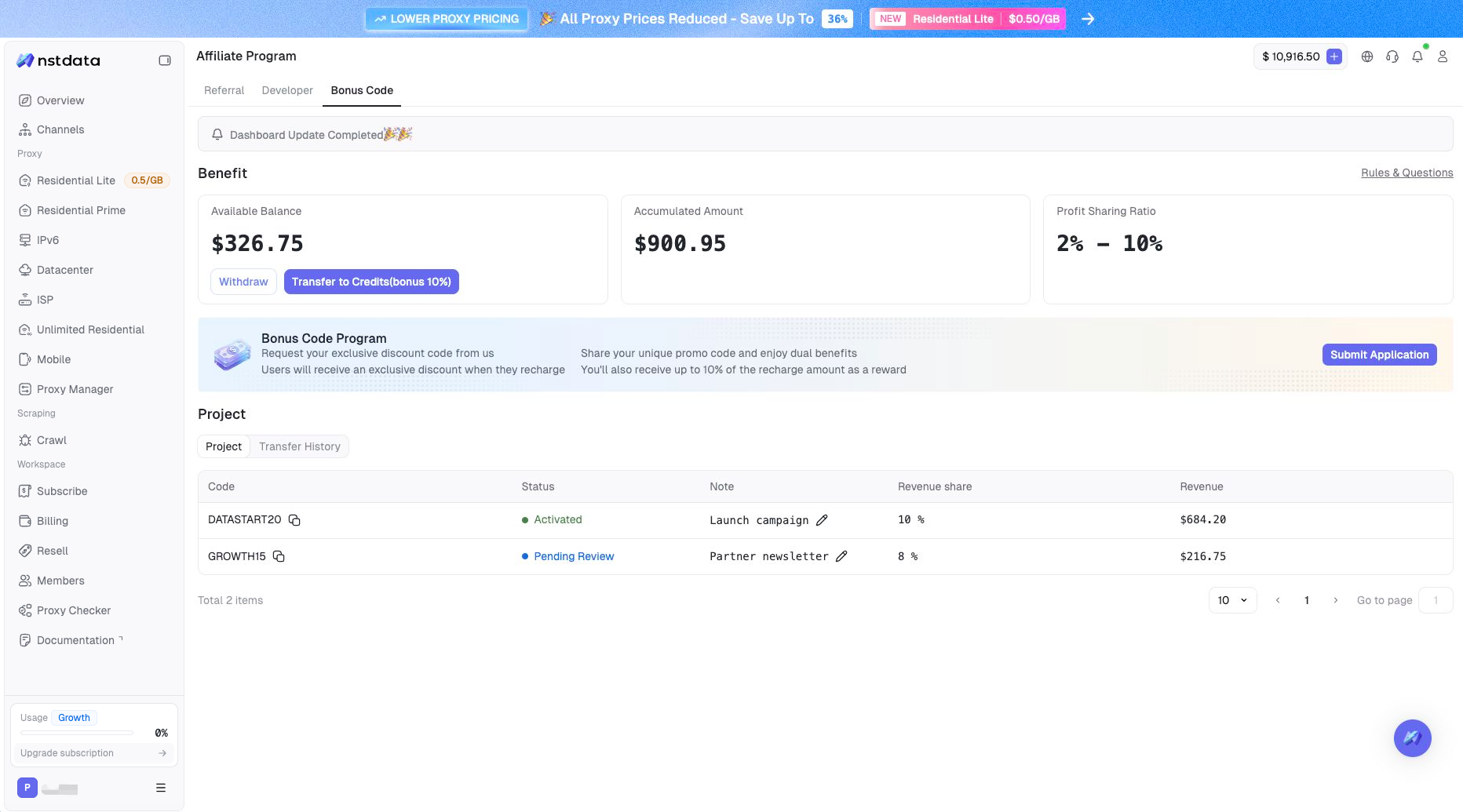
Task: Go to the next page arrow
Action: click(1335, 600)
